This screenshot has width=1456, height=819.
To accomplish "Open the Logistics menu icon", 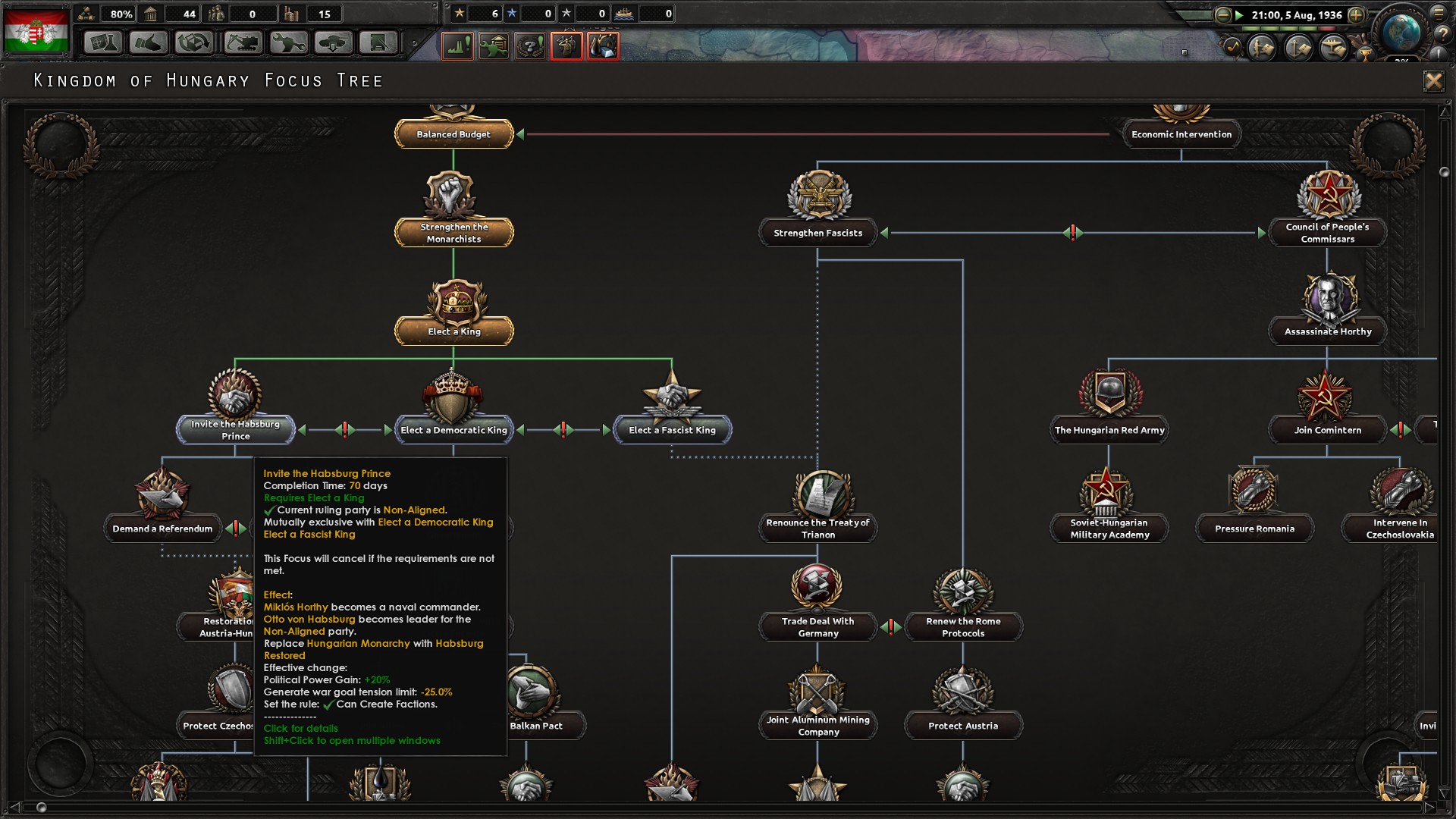I will pyautogui.click(x=378, y=43).
